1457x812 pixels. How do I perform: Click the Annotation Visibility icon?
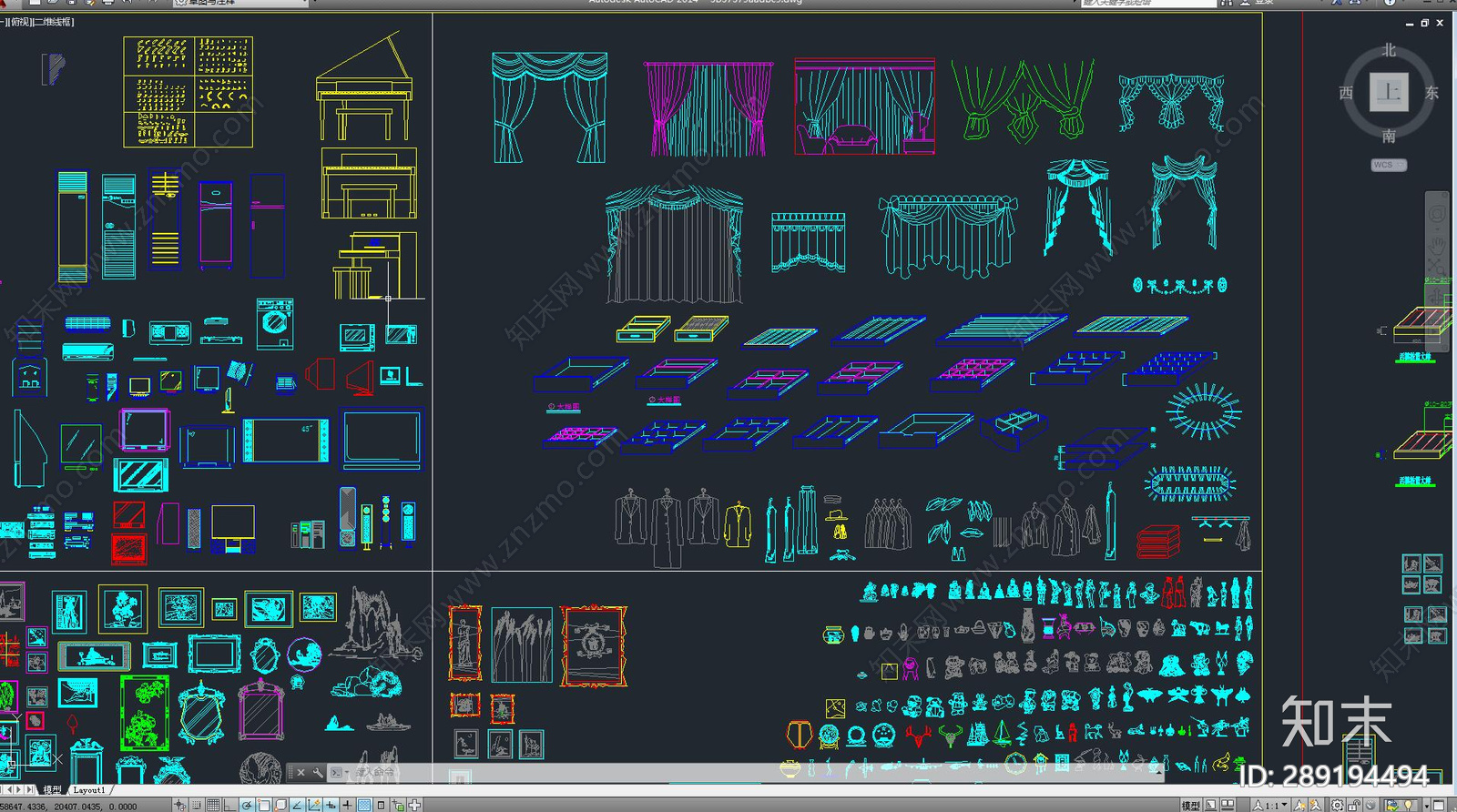1299,805
